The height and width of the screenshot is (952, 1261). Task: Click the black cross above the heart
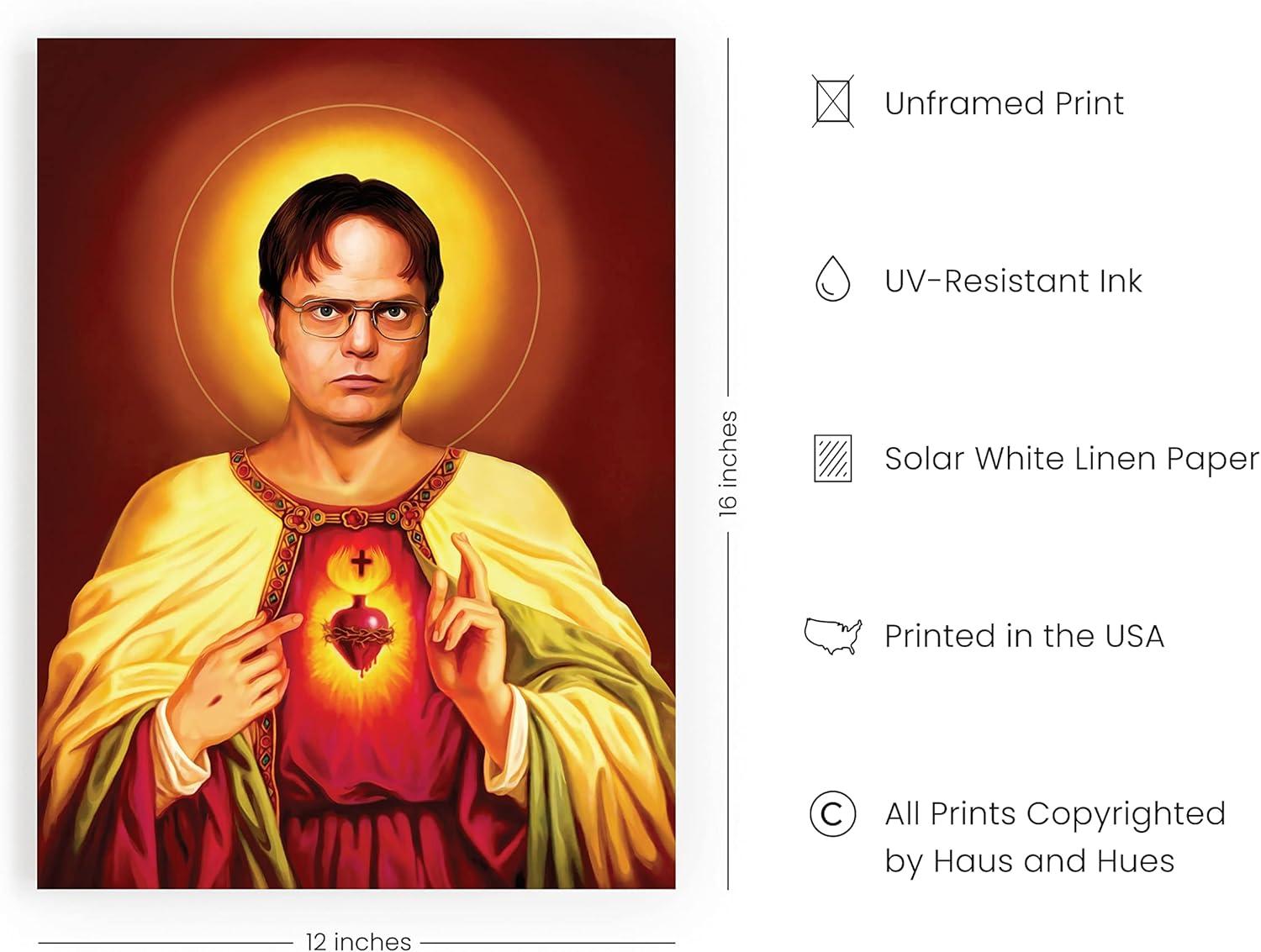click(361, 562)
